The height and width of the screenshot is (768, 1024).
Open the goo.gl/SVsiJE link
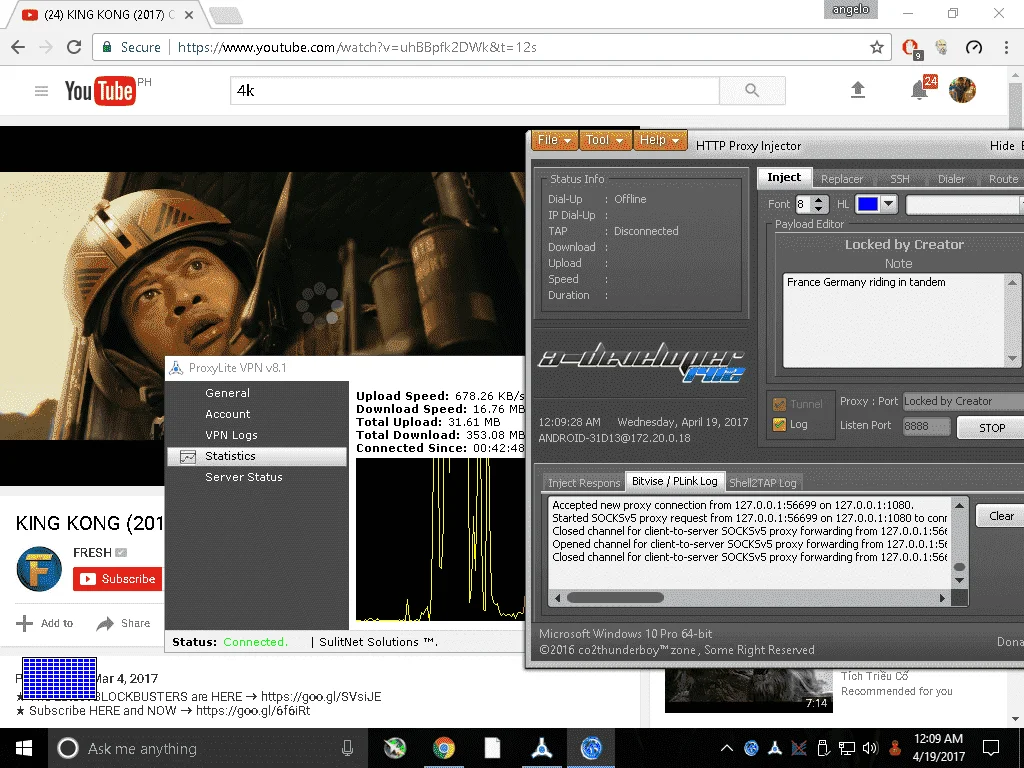tap(321, 697)
